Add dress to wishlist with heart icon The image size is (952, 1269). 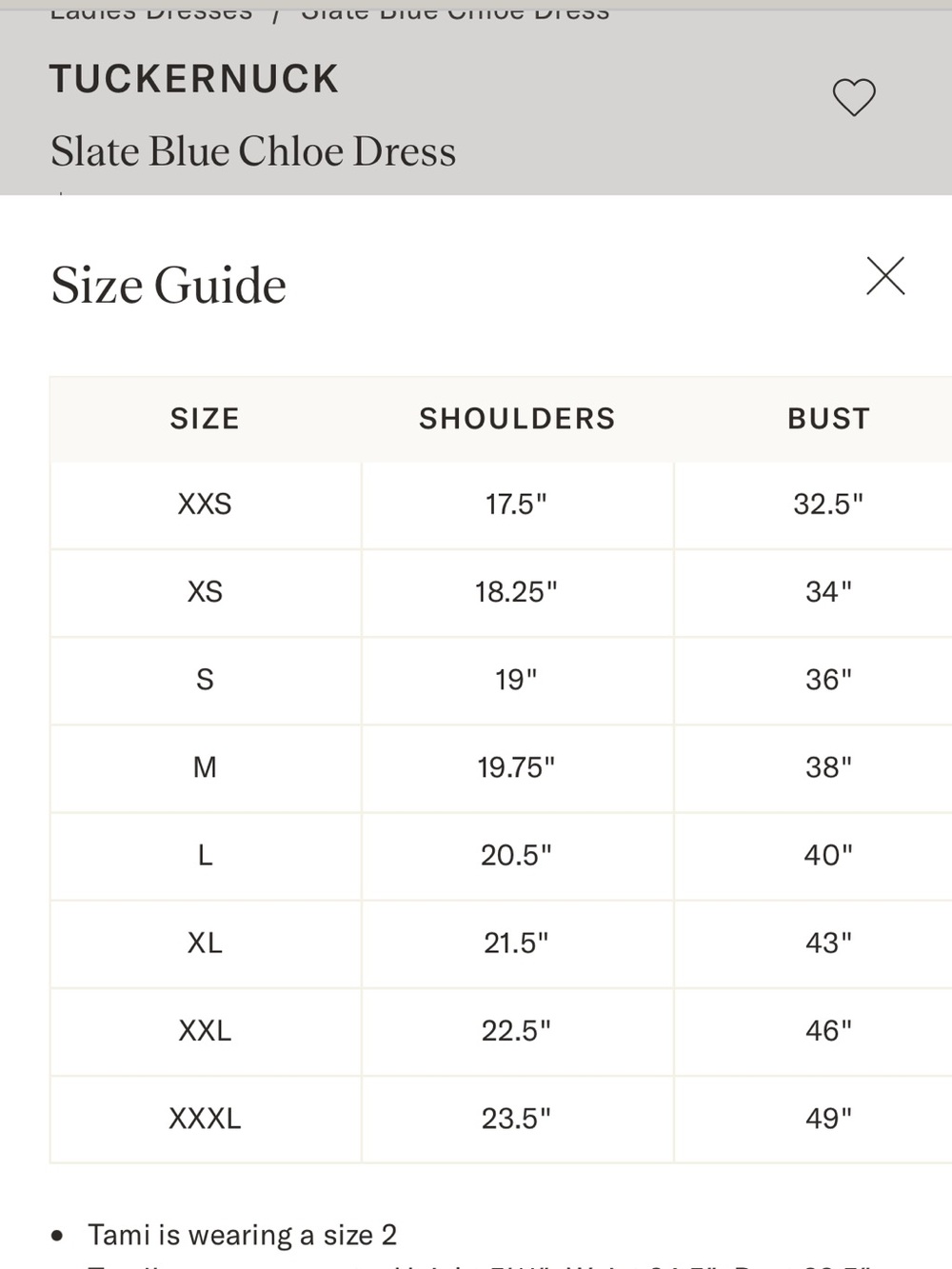pos(854,97)
